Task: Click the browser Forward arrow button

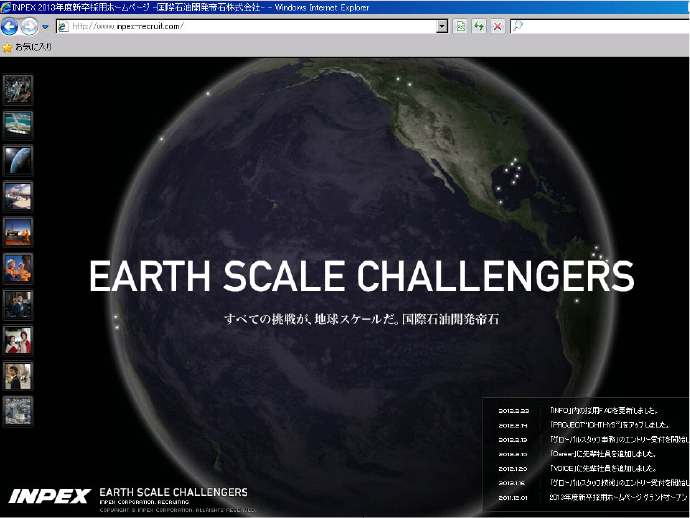Action: pyautogui.click(x=29, y=27)
